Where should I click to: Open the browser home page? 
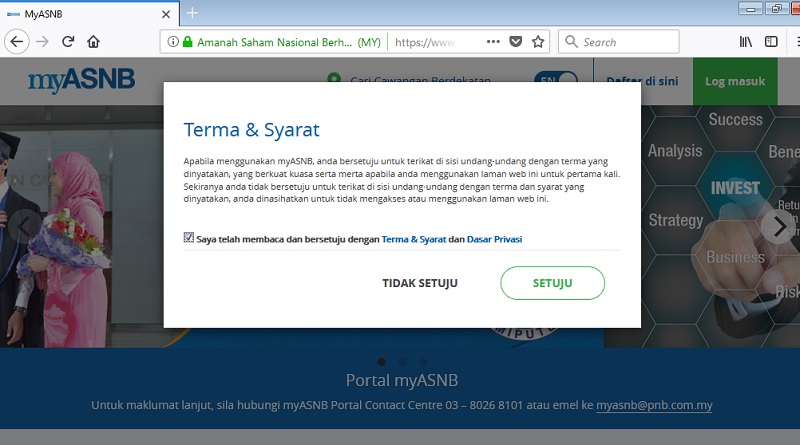pos(93,41)
